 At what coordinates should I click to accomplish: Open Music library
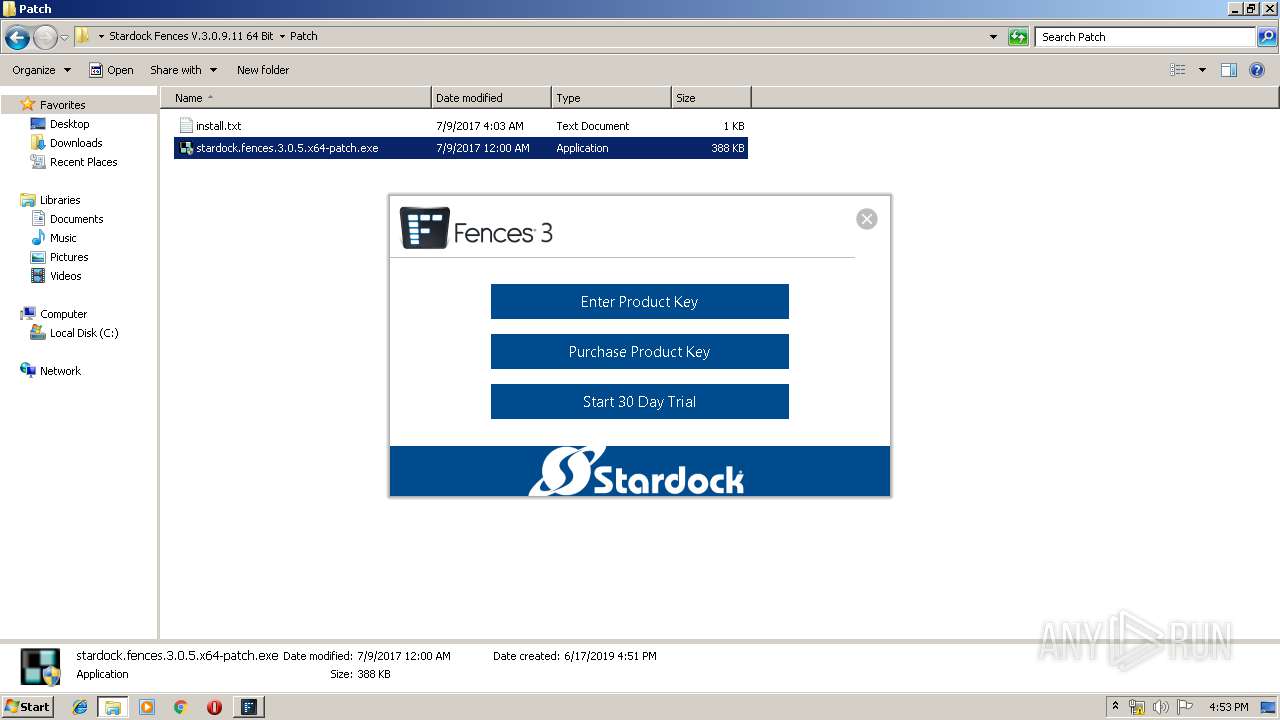tap(63, 238)
